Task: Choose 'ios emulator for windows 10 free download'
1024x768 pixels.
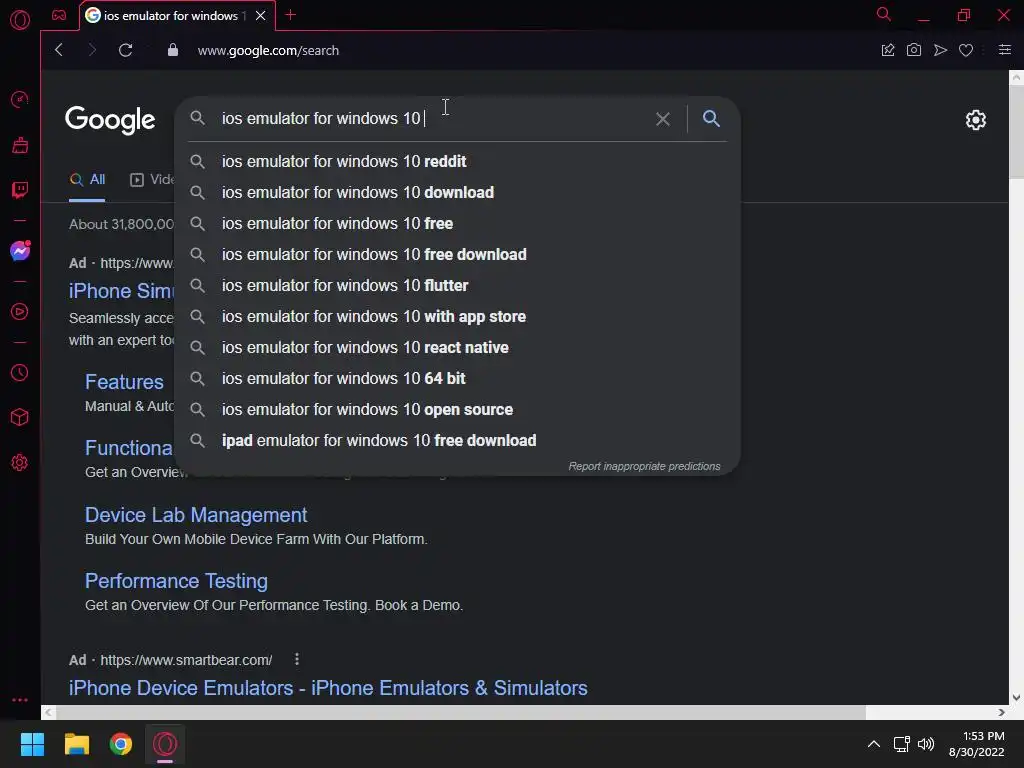Action: (457, 255)
